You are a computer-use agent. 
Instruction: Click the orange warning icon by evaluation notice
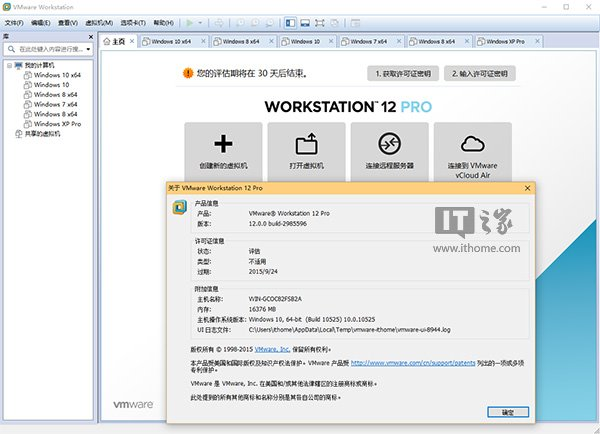188,73
